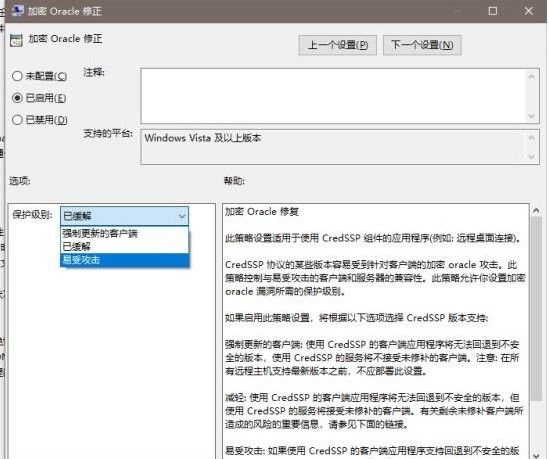
Task: Click down arrow of 支持的平台 scrollbar
Action: (x=531, y=157)
